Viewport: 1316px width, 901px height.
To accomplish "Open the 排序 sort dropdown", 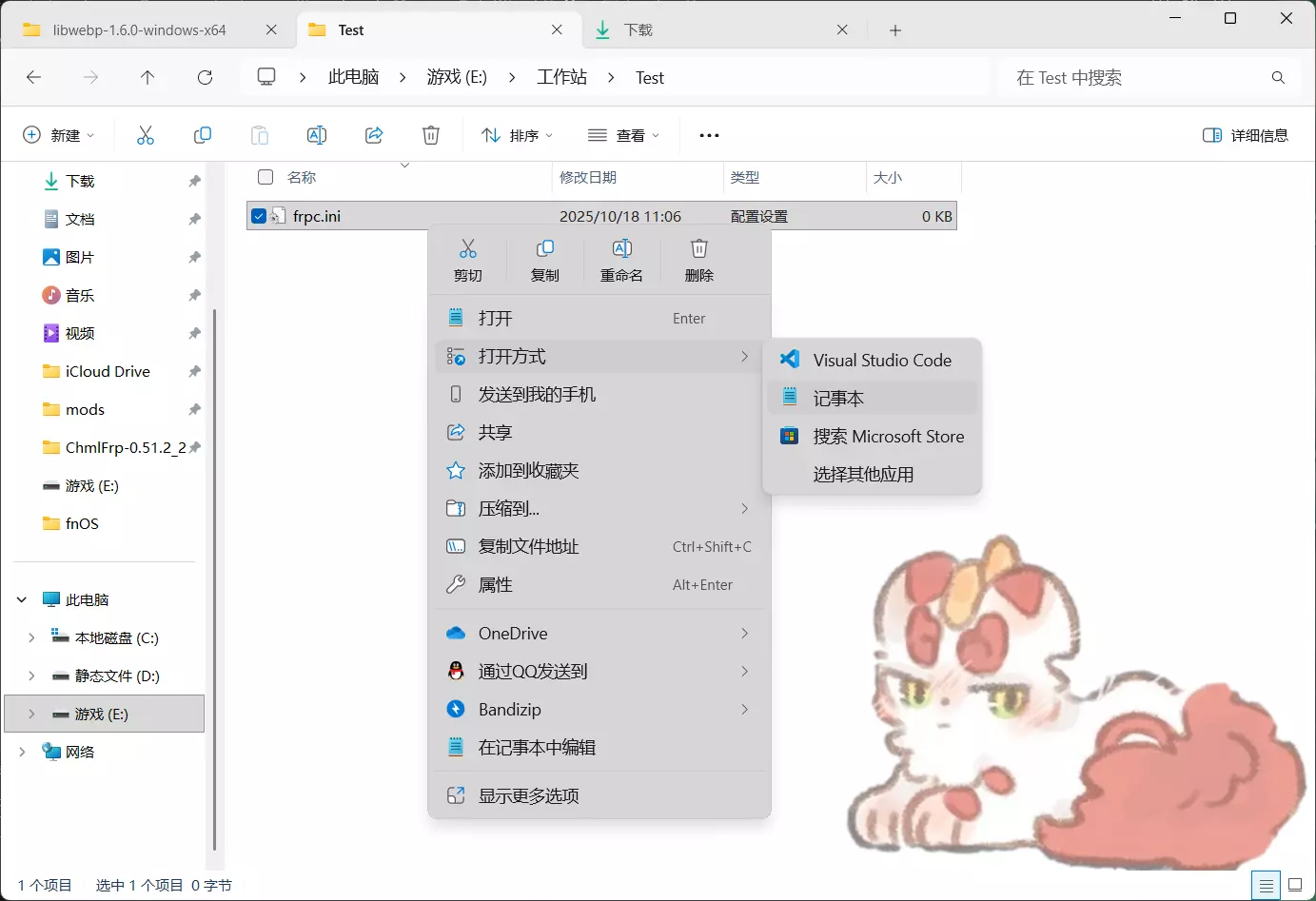I will 517,135.
